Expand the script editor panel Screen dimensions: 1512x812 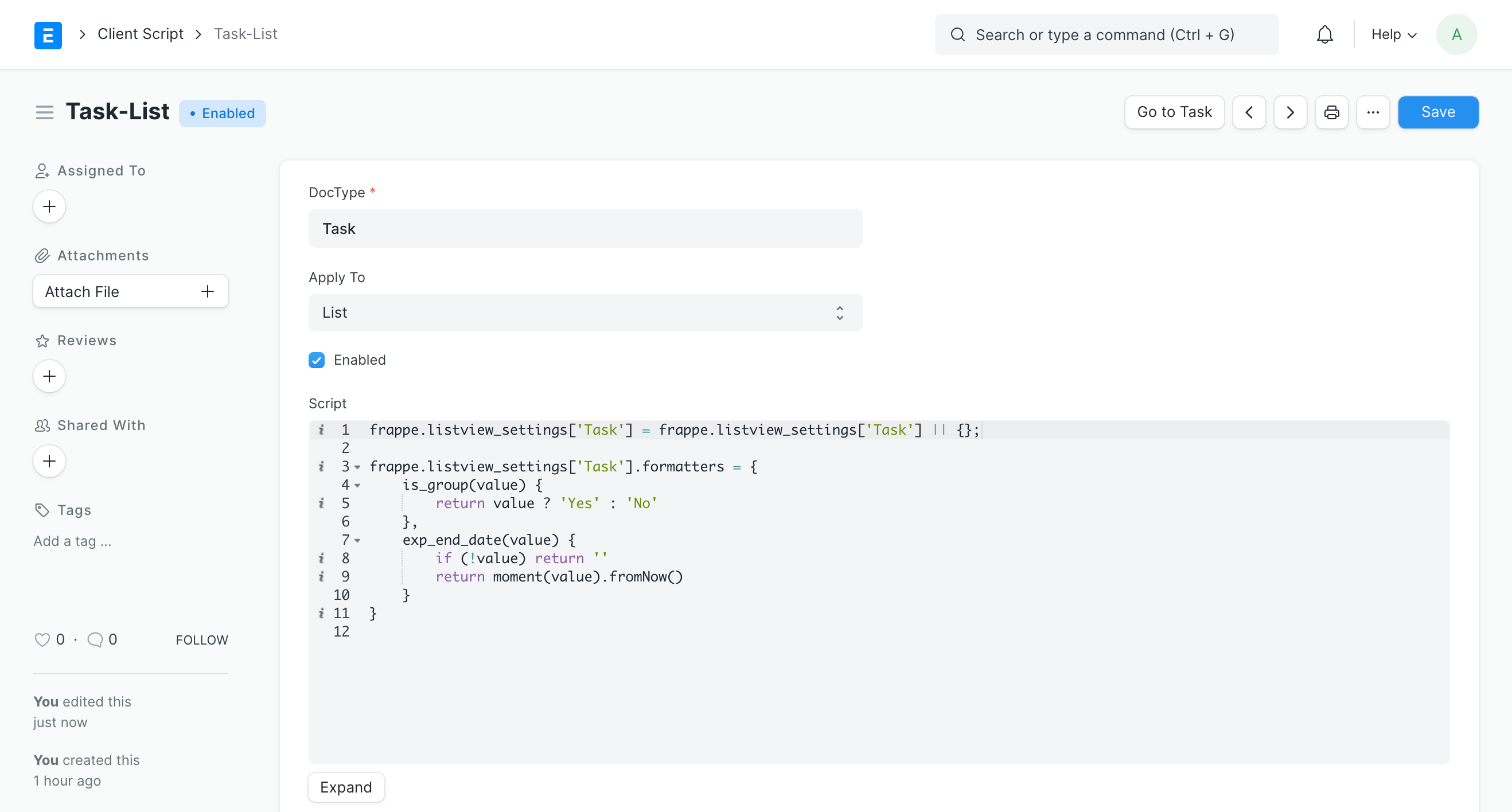[x=346, y=787]
